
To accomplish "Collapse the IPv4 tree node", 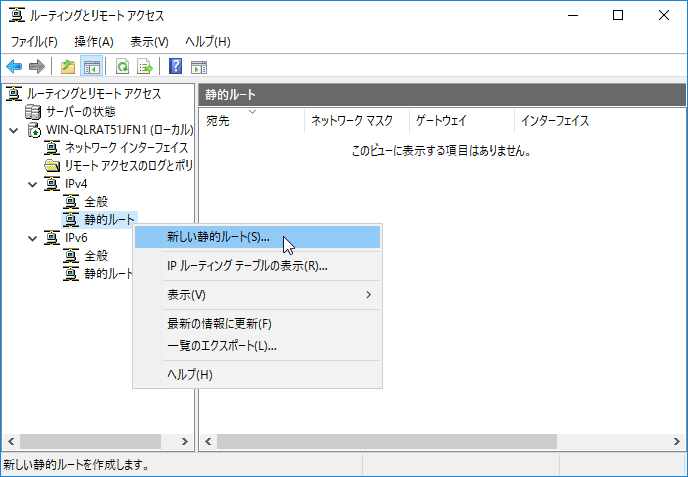I will (x=33, y=184).
